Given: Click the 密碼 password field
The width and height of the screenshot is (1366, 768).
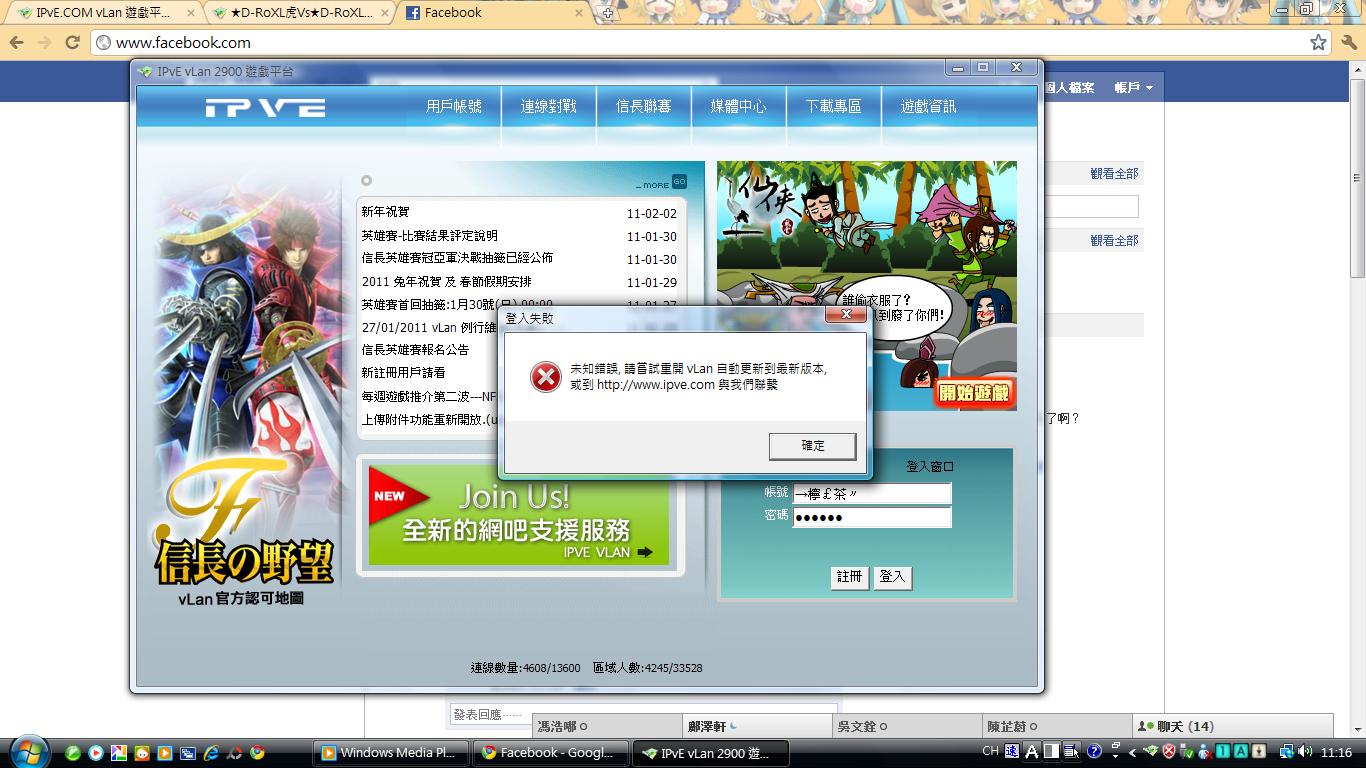Looking at the screenshot, I should [871, 517].
